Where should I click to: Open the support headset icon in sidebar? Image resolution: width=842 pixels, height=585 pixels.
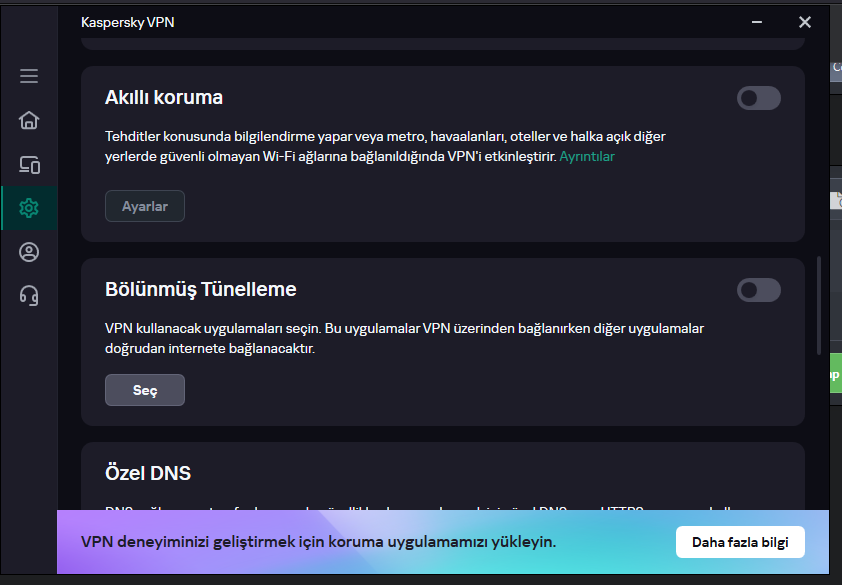point(29,296)
